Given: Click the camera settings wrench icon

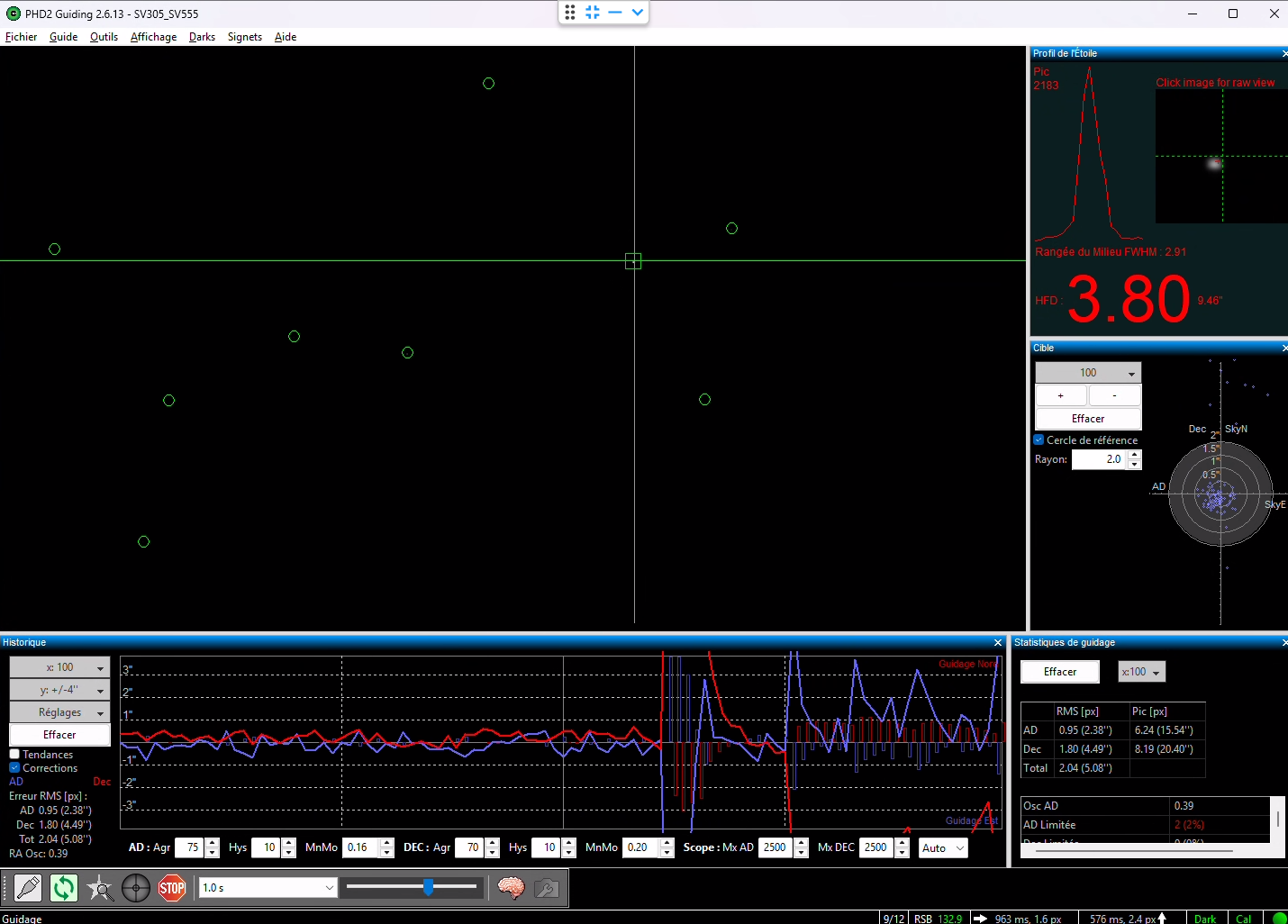Looking at the screenshot, I should (546, 888).
